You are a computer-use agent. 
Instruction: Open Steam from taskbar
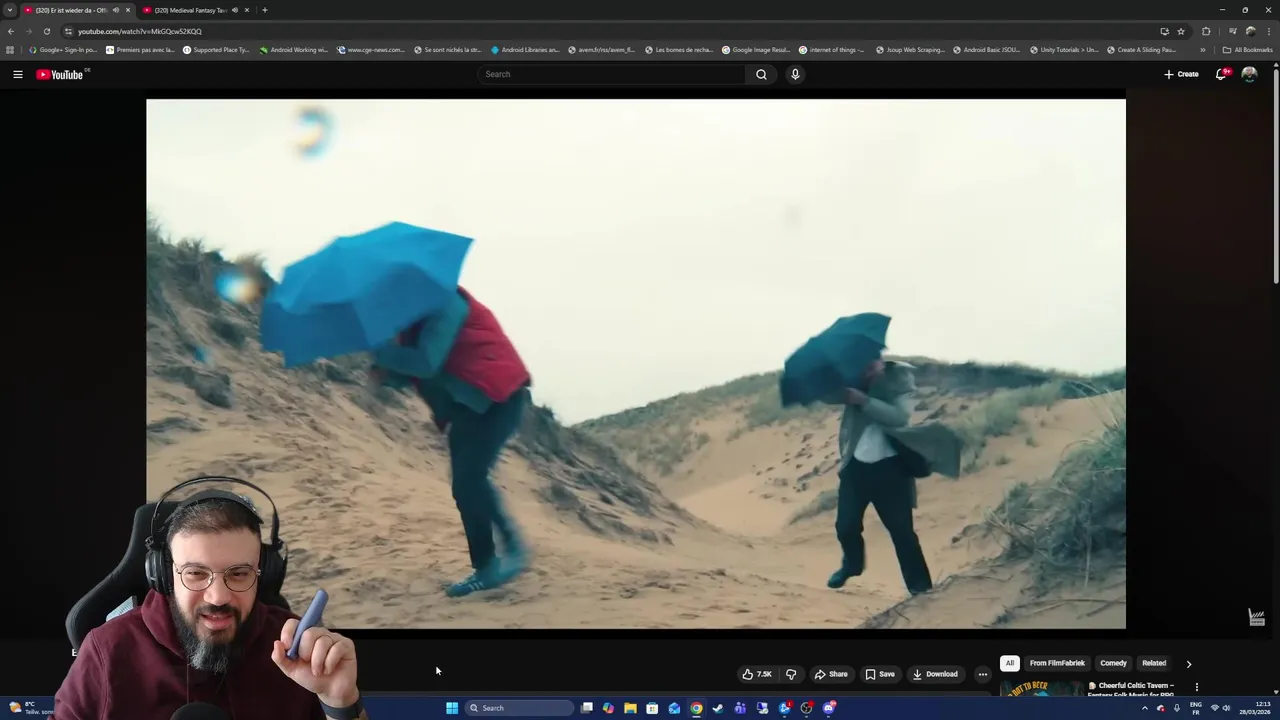(x=718, y=708)
